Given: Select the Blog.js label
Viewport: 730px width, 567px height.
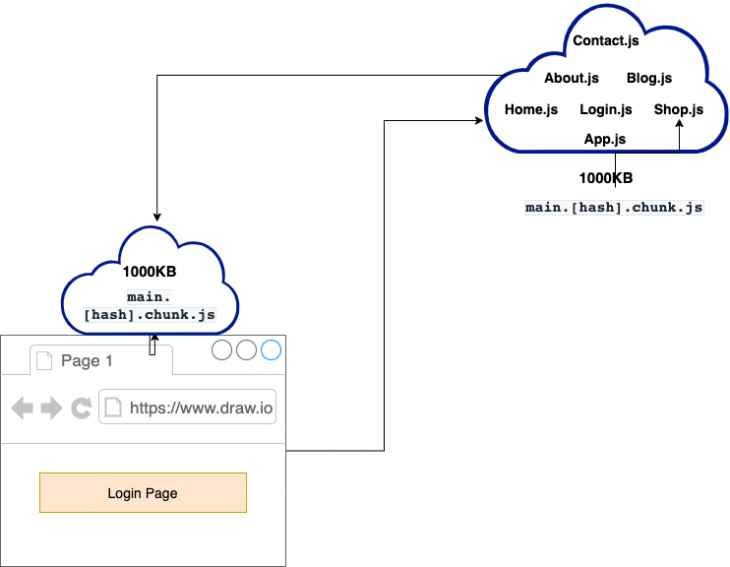Looking at the screenshot, I should (649, 78).
